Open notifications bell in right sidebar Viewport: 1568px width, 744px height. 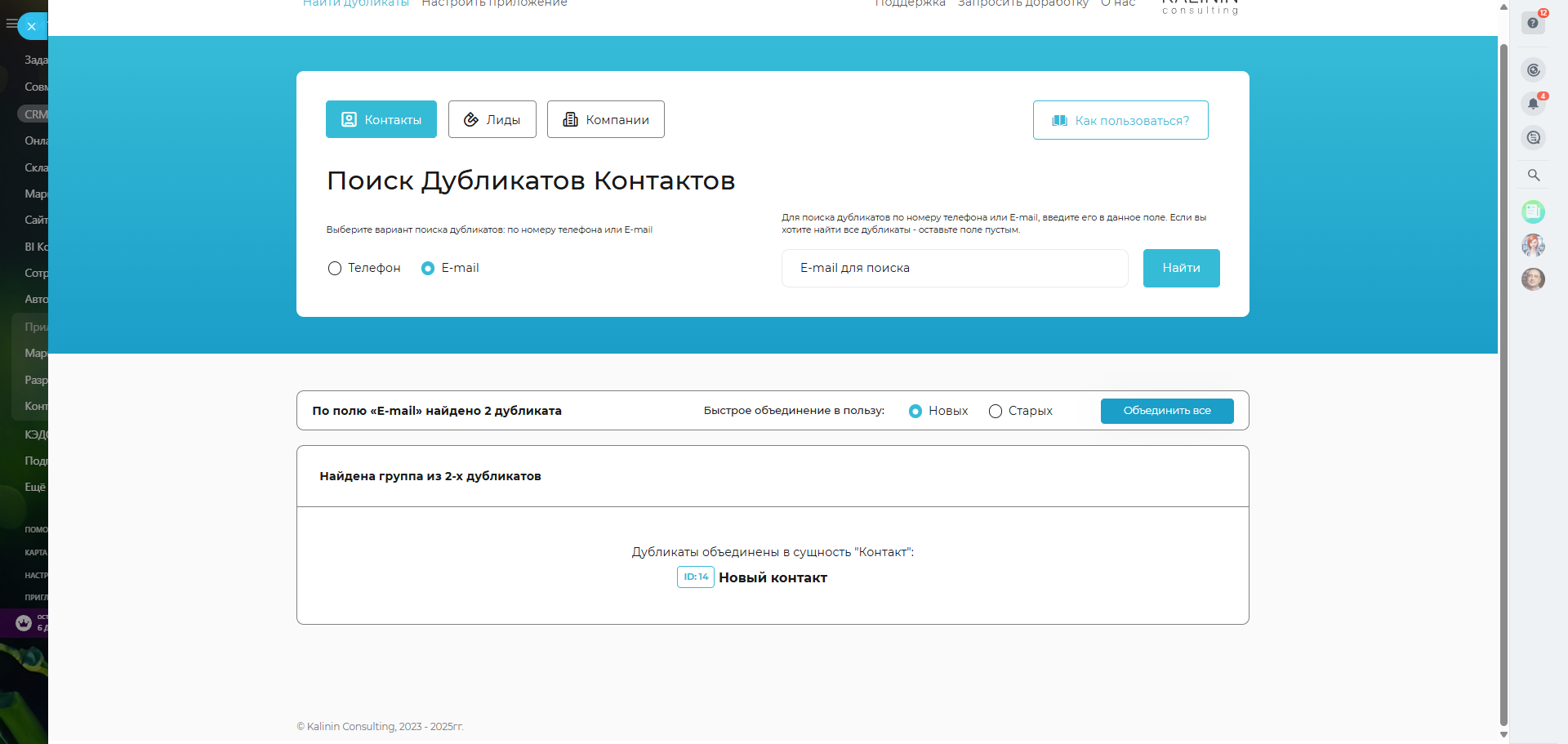pos(1533,104)
